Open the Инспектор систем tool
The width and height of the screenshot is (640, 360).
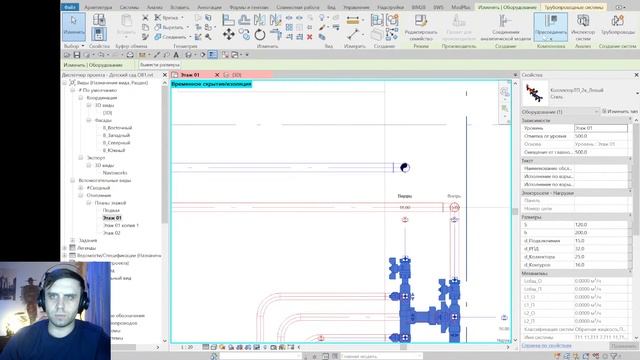(x=583, y=27)
